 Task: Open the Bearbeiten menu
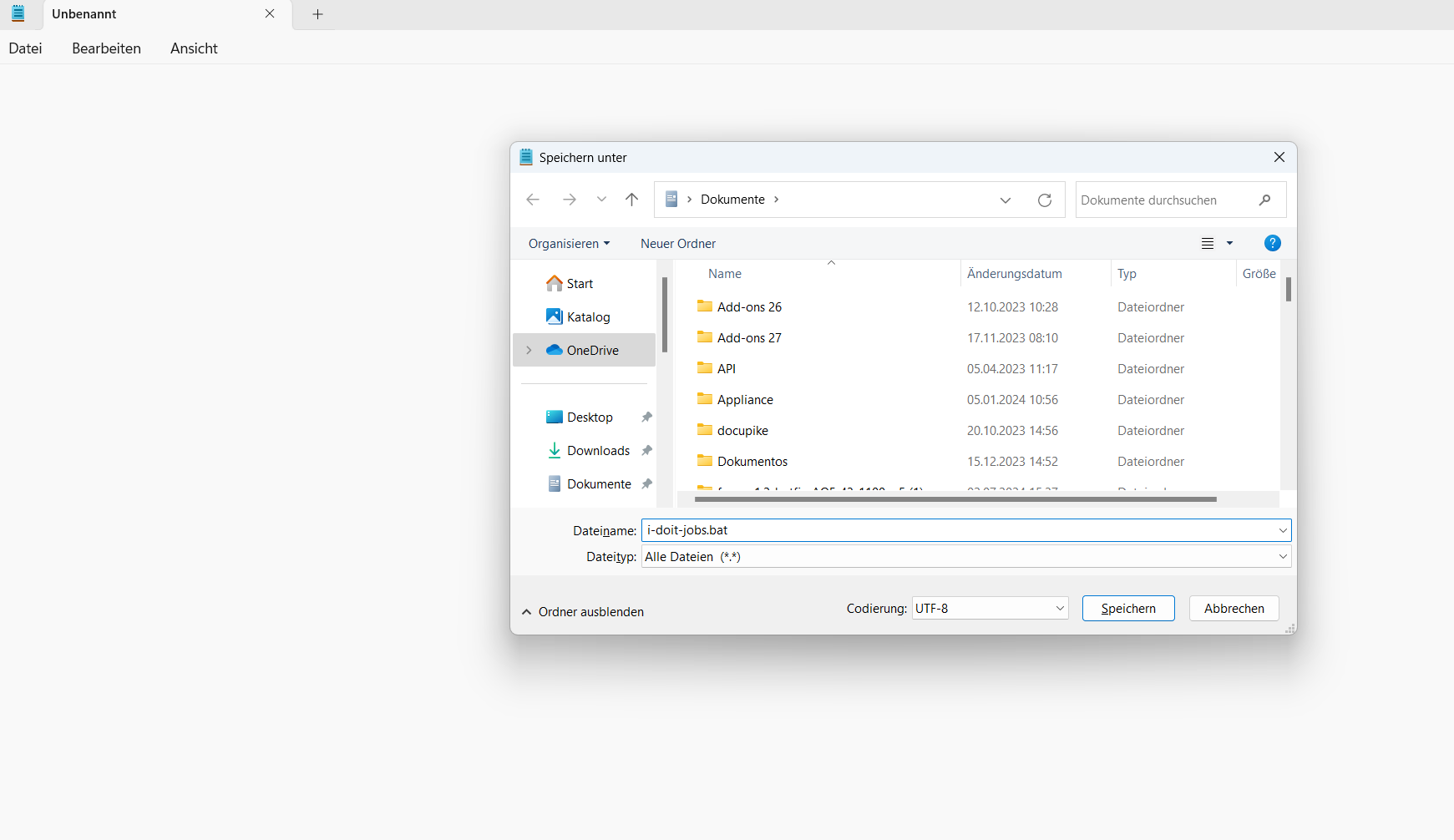coord(106,48)
